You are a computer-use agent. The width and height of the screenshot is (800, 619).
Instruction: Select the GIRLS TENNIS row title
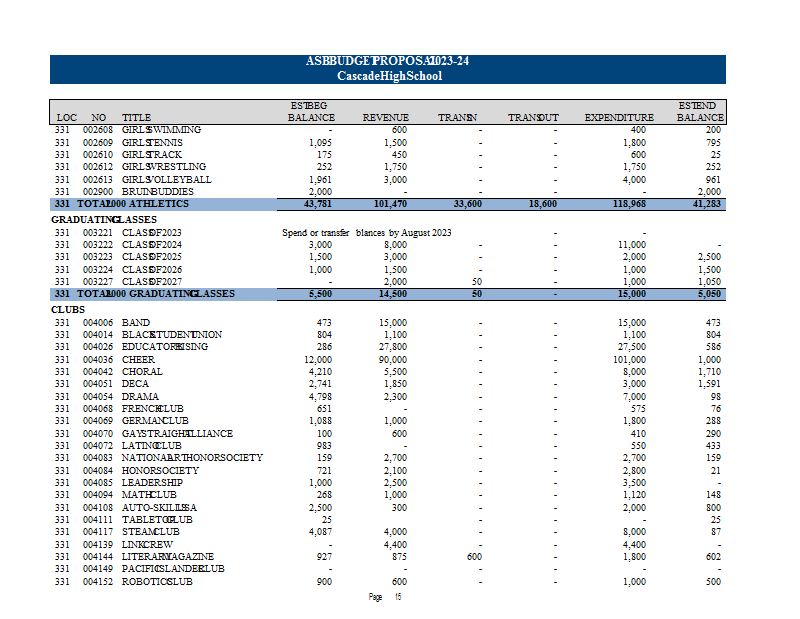[152, 143]
